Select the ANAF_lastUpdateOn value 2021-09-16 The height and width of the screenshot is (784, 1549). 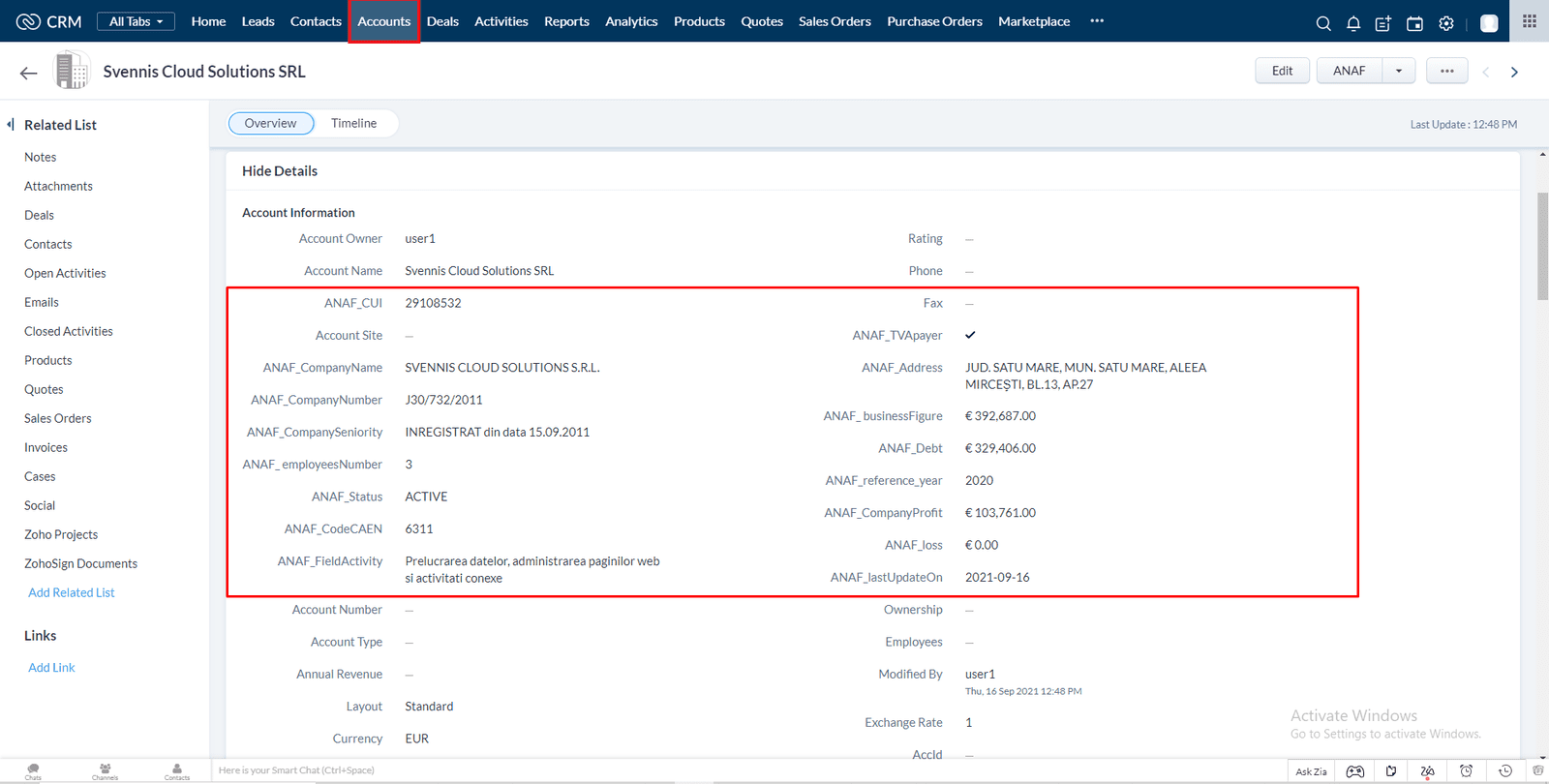point(997,577)
